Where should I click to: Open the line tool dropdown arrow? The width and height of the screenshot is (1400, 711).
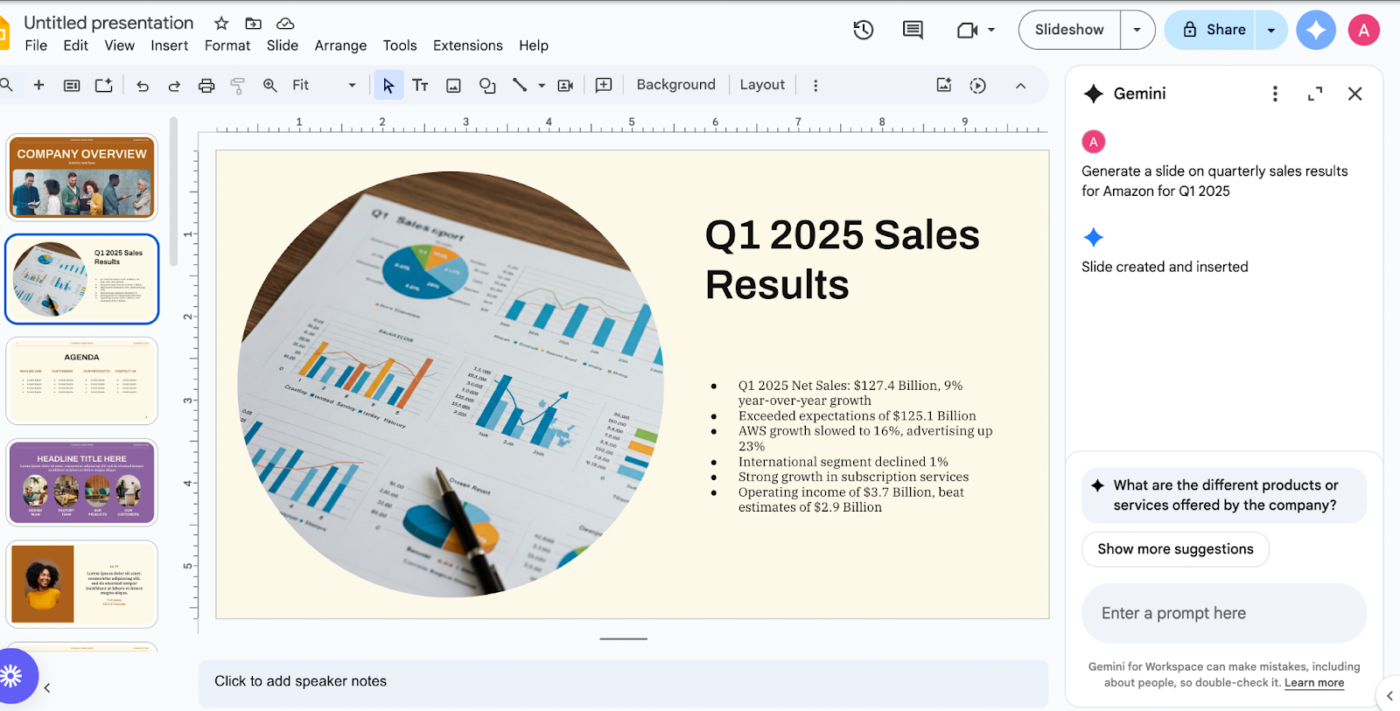(541, 85)
